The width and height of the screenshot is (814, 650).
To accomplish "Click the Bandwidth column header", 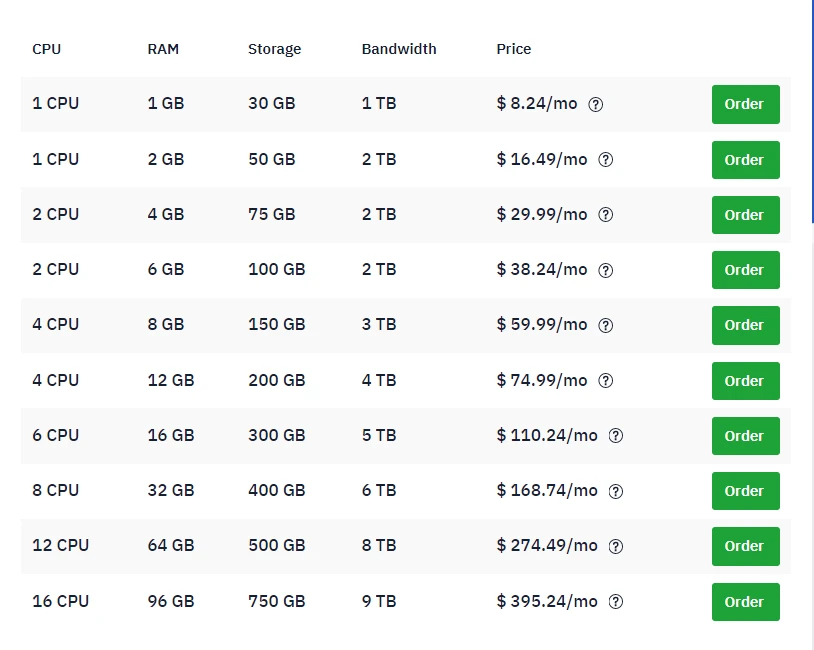I will [399, 48].
